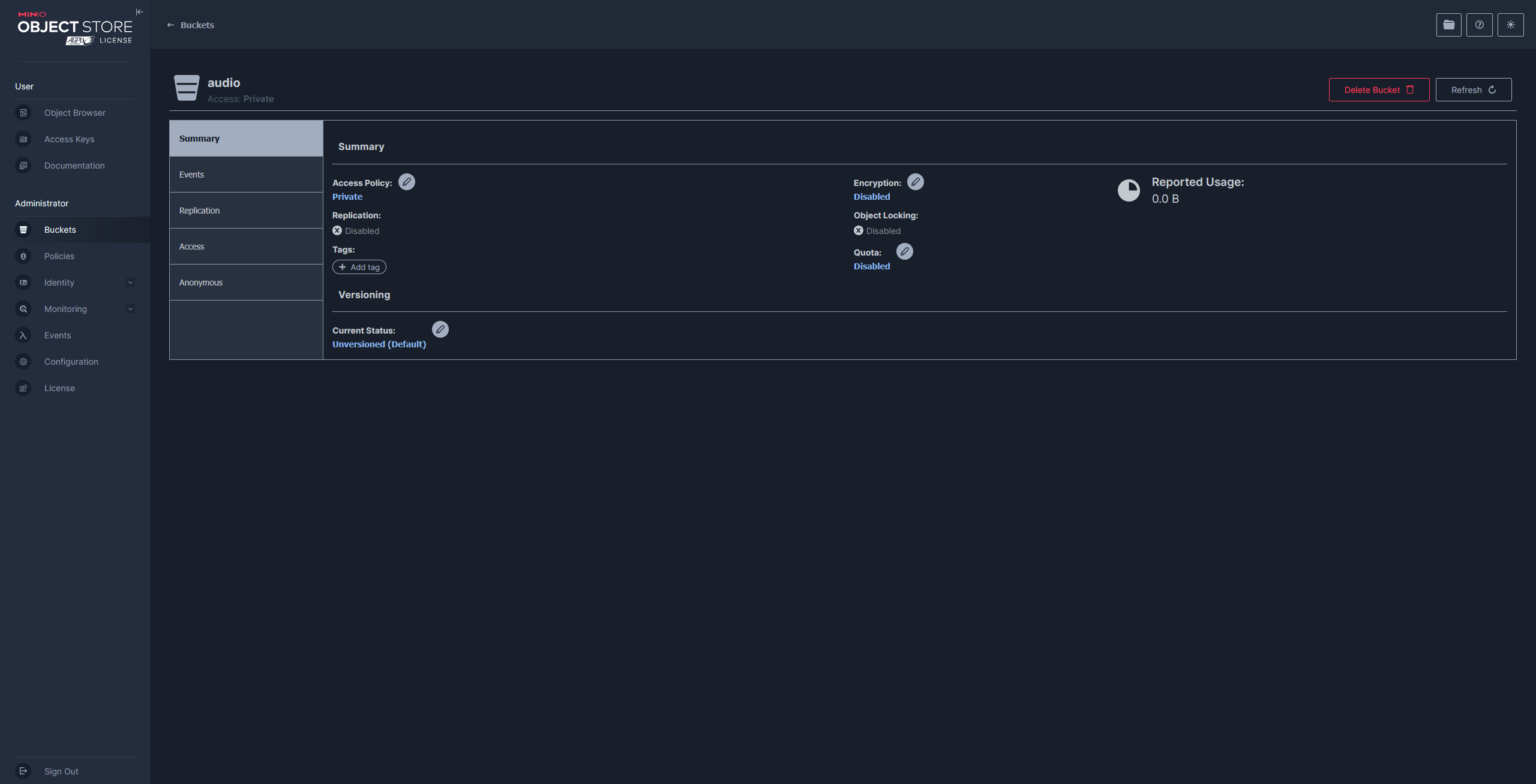Switch to the Events bucket tab
The height and width of the screenshot is (784, 1536).
[x=246, y=175]
